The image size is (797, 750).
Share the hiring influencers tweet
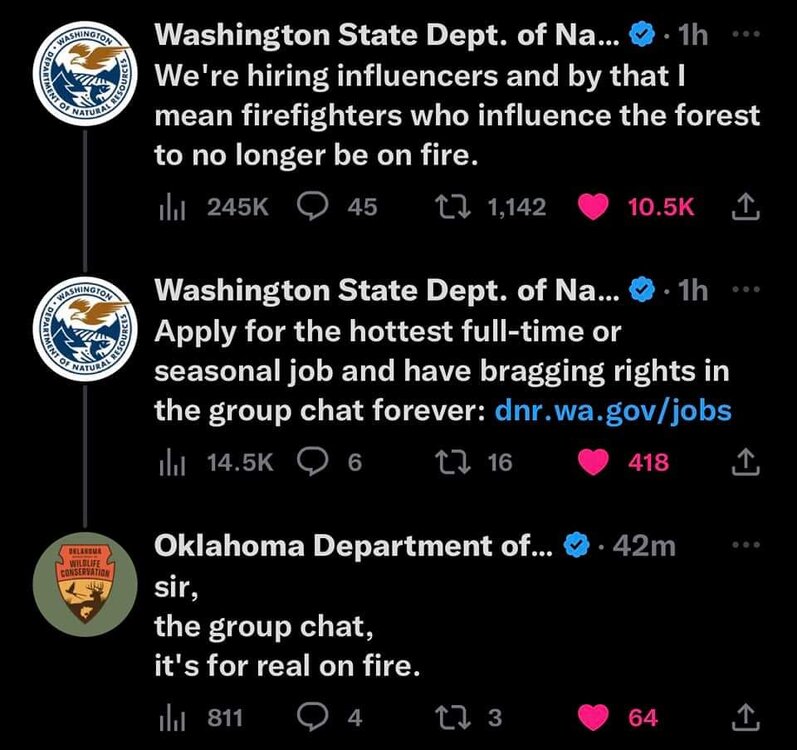(x=747, y=207)
